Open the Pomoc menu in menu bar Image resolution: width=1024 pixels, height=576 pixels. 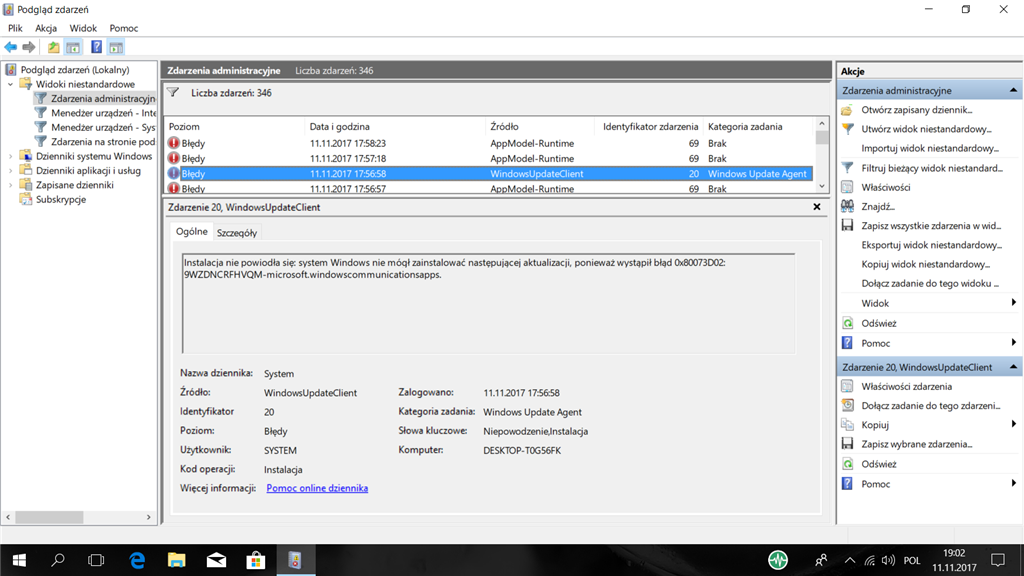pyautogui.click(x=123, y=28)
